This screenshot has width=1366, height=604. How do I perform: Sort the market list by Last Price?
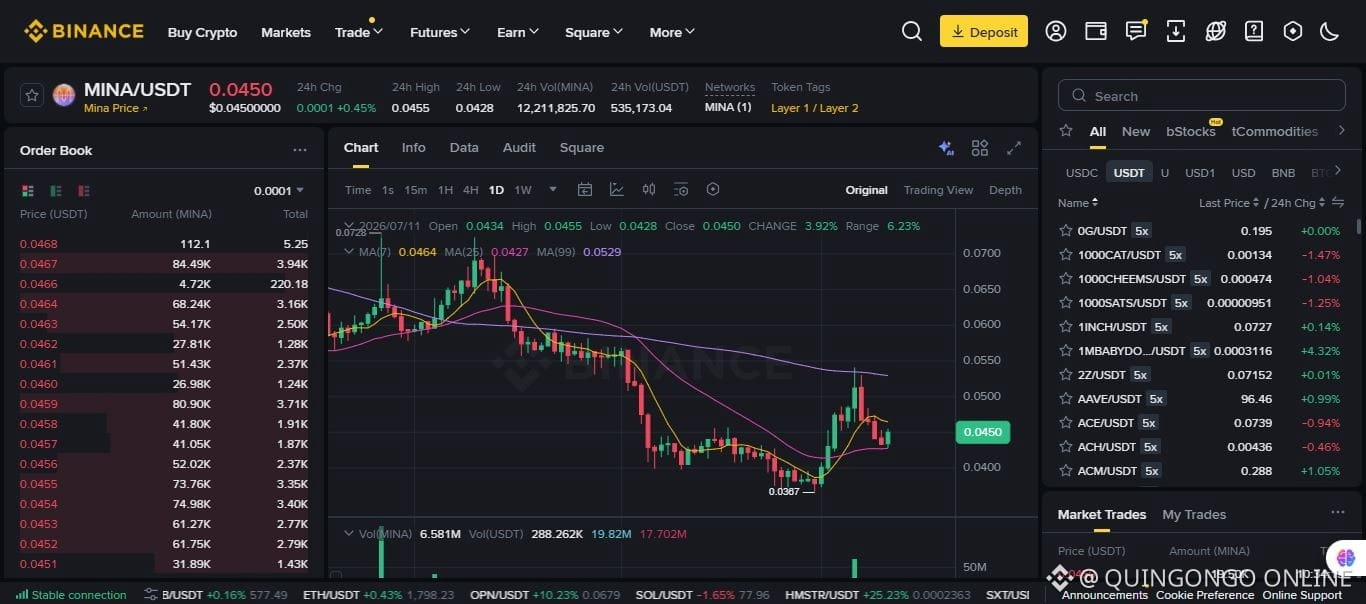(x=1229, y=203)
